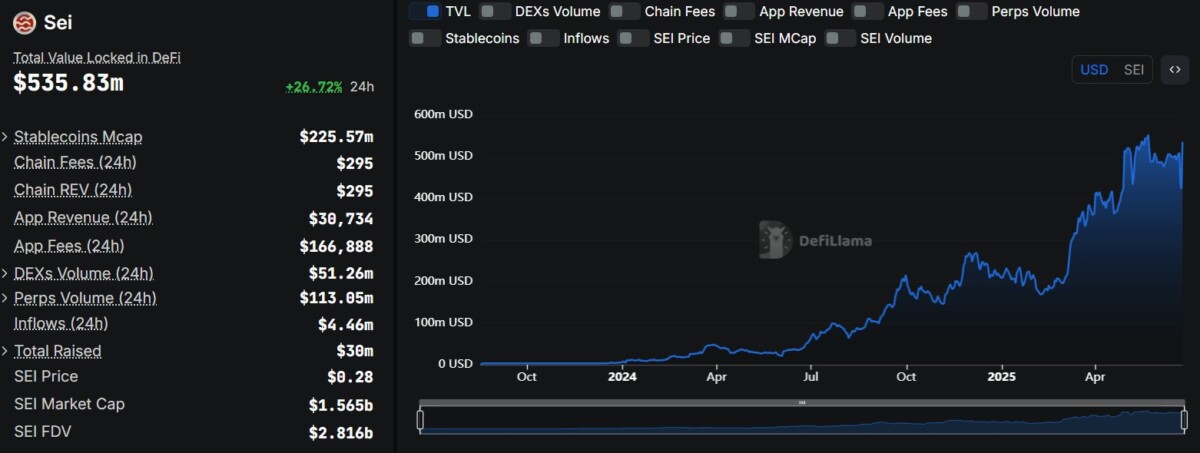1200x453 pixels.
Task: Click the DefiLlama watermark logo
Action: click(x=815, y=240)
